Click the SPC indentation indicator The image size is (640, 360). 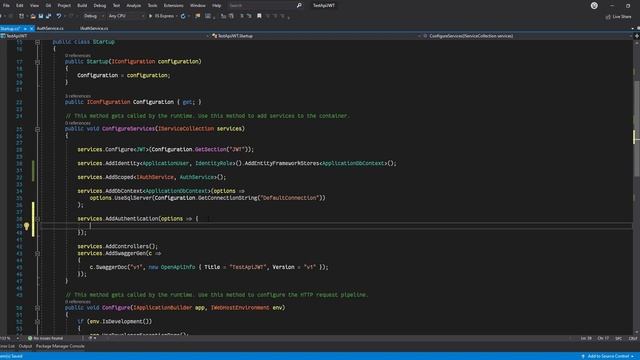click(618, 338)
